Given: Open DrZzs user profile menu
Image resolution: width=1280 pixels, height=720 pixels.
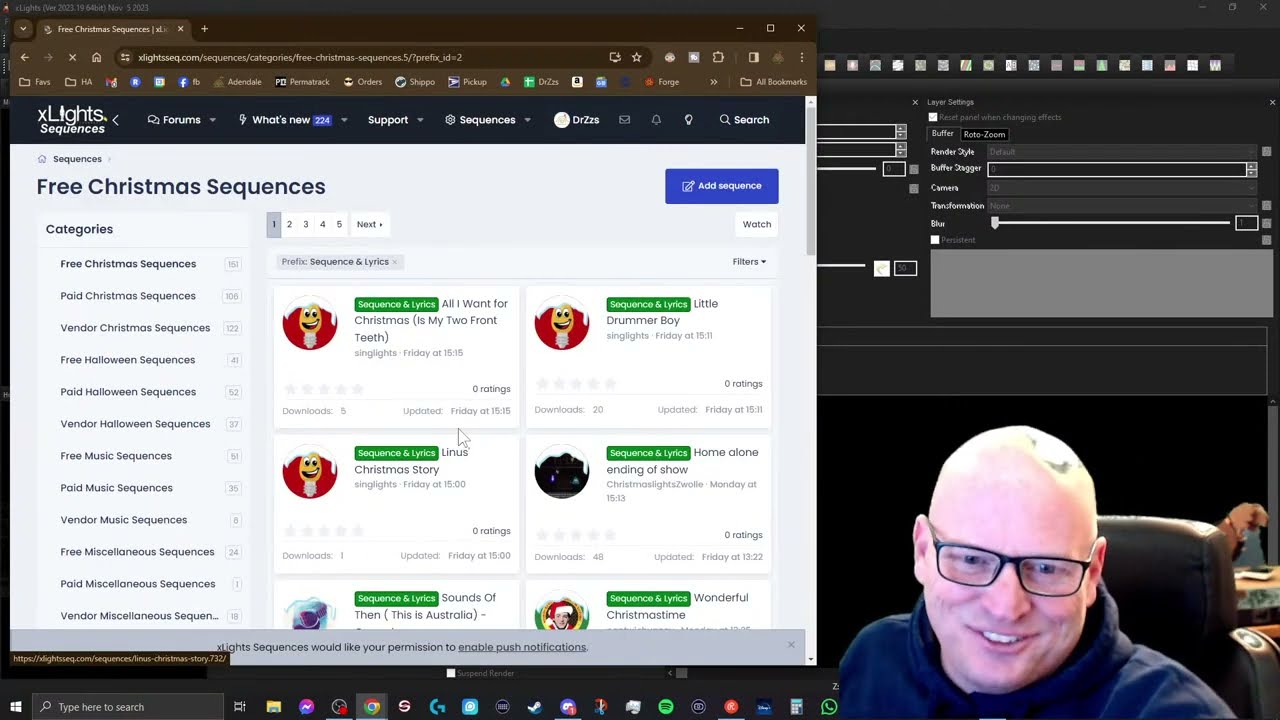Looking at the screenshot, I should (x=577, y=120).
